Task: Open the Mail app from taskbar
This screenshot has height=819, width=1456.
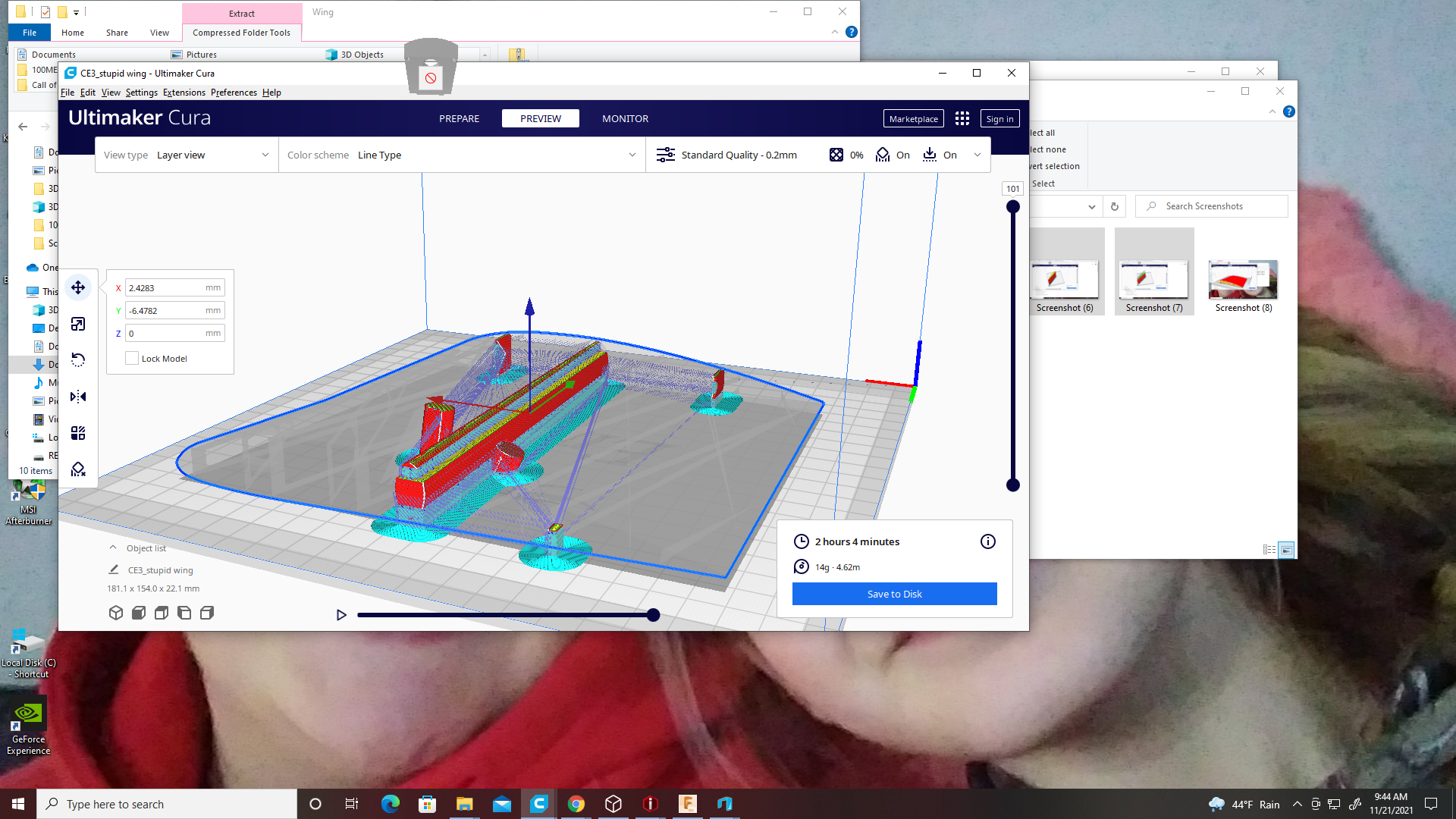Action: 502,804
